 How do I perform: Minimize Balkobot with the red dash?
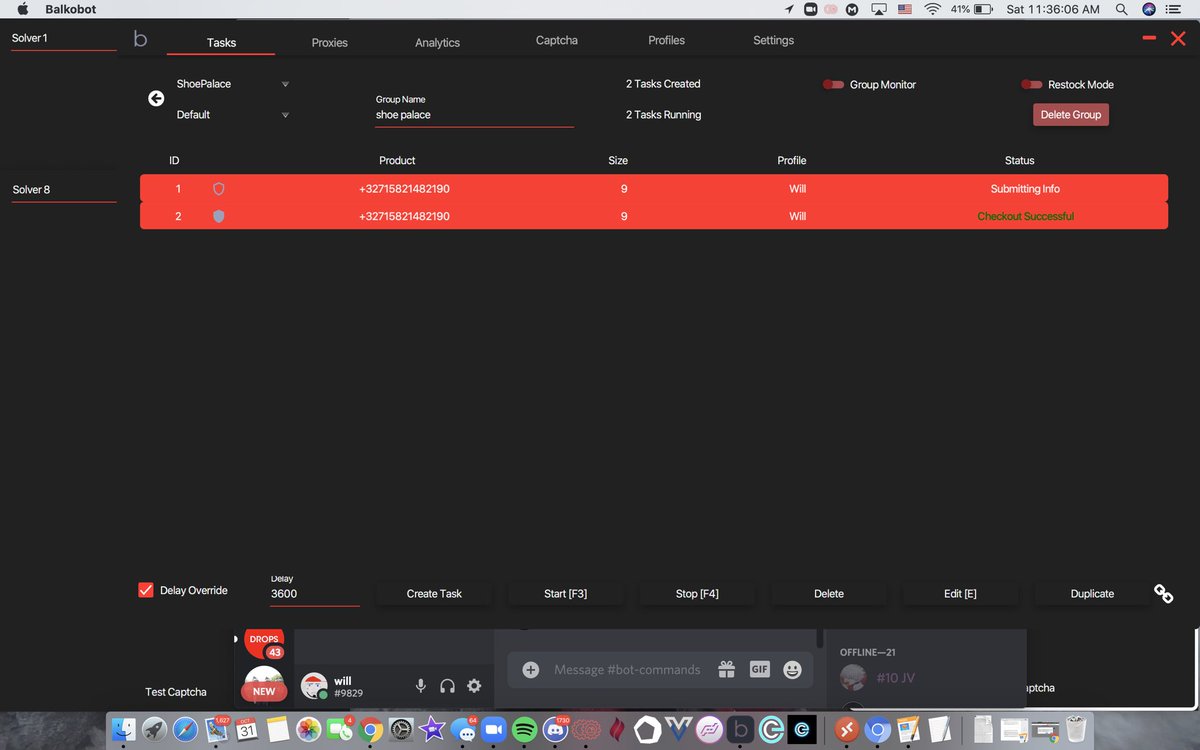1149,38
